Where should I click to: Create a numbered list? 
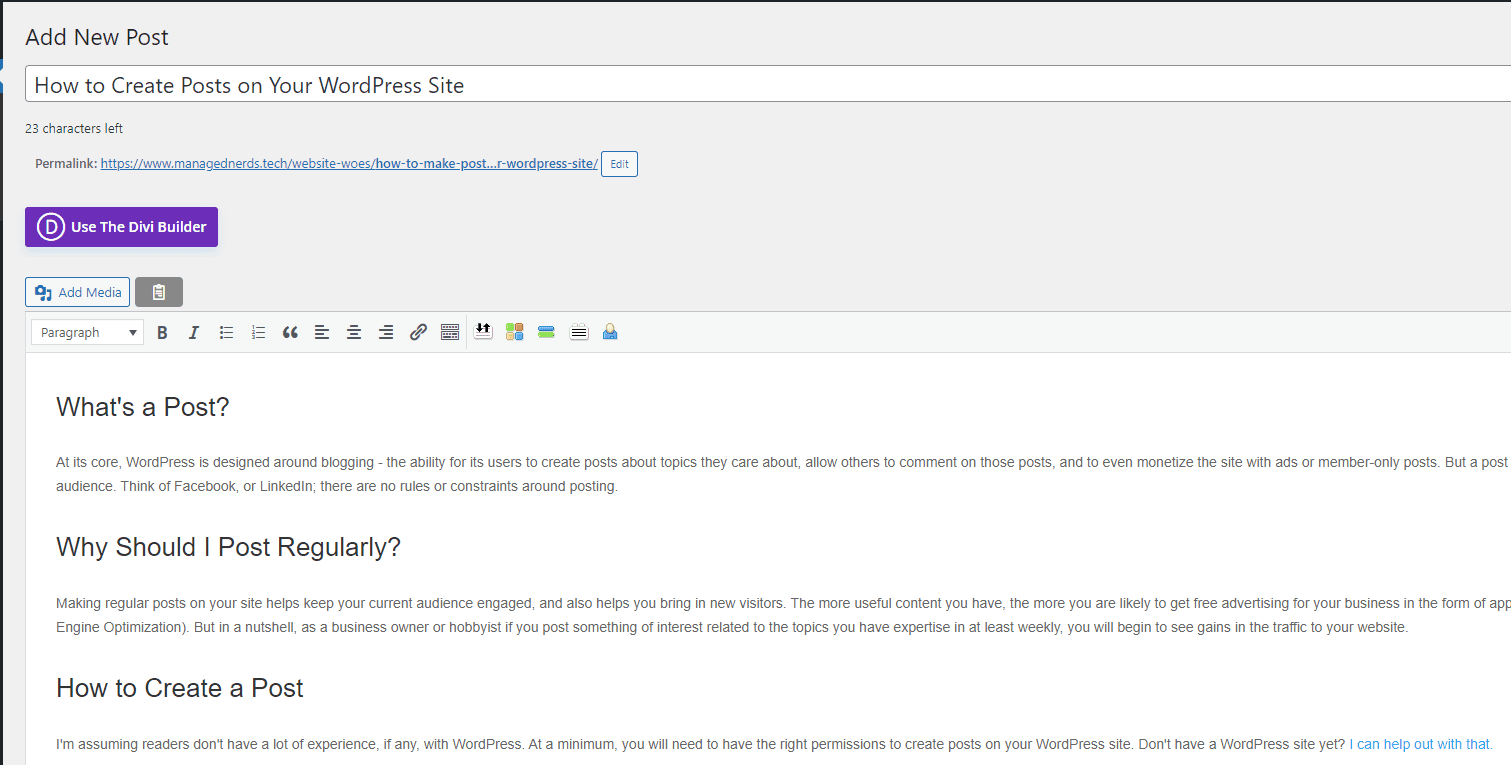click(x=258, y=331)
